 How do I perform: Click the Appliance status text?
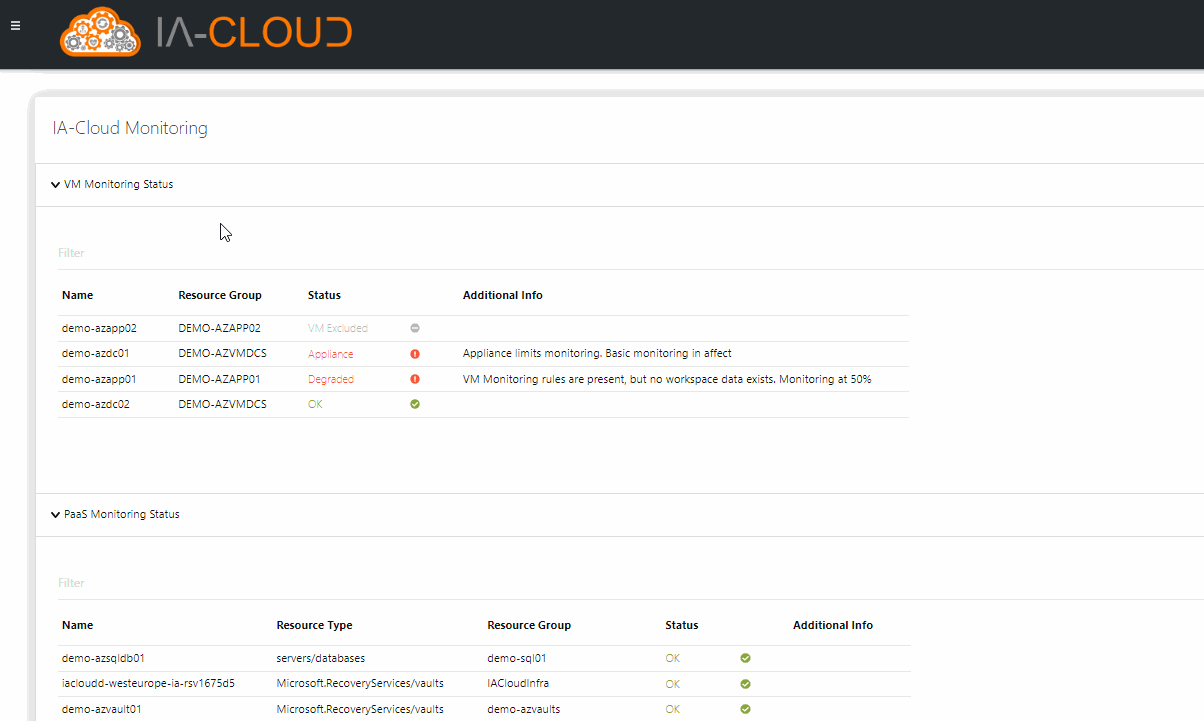coord(331,354)
